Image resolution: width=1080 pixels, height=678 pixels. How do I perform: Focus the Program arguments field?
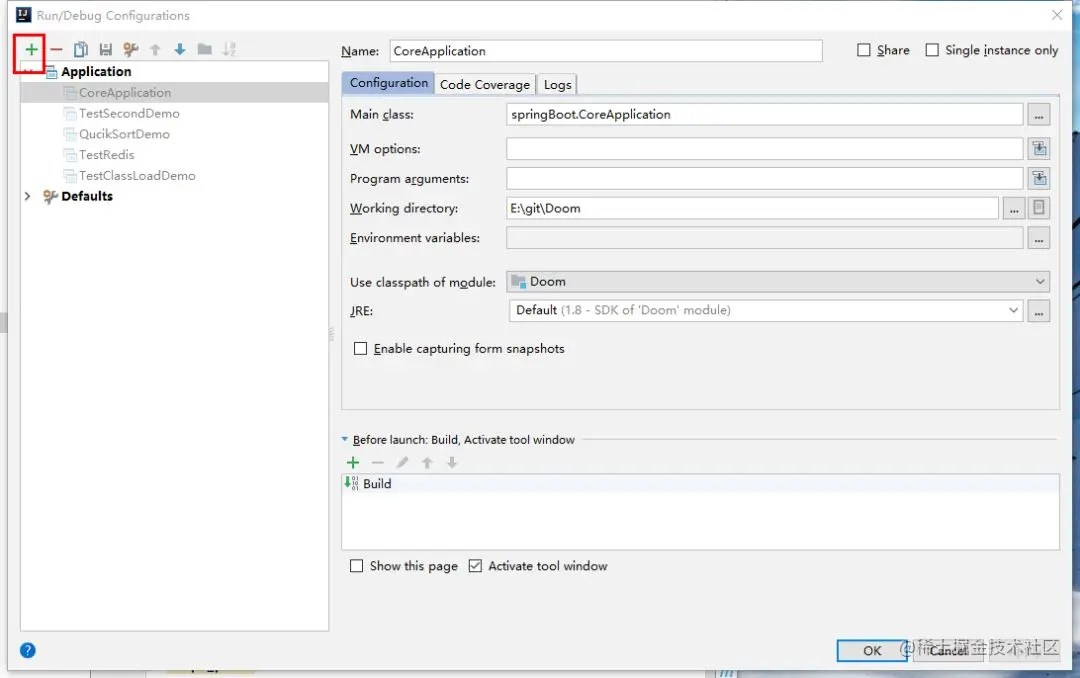765,178
